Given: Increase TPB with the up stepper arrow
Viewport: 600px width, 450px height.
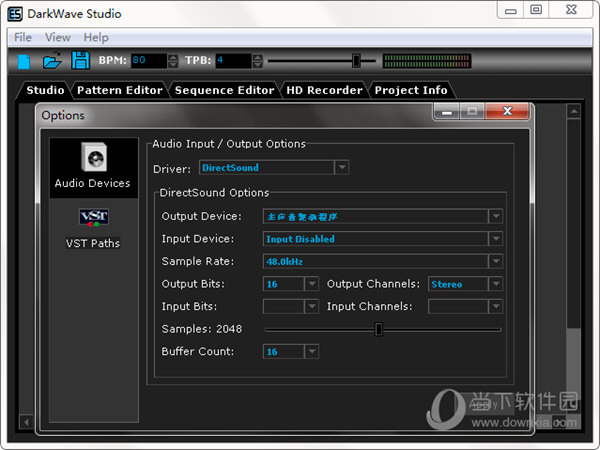Looking at the screenshot, I should (x=258, y=57).
